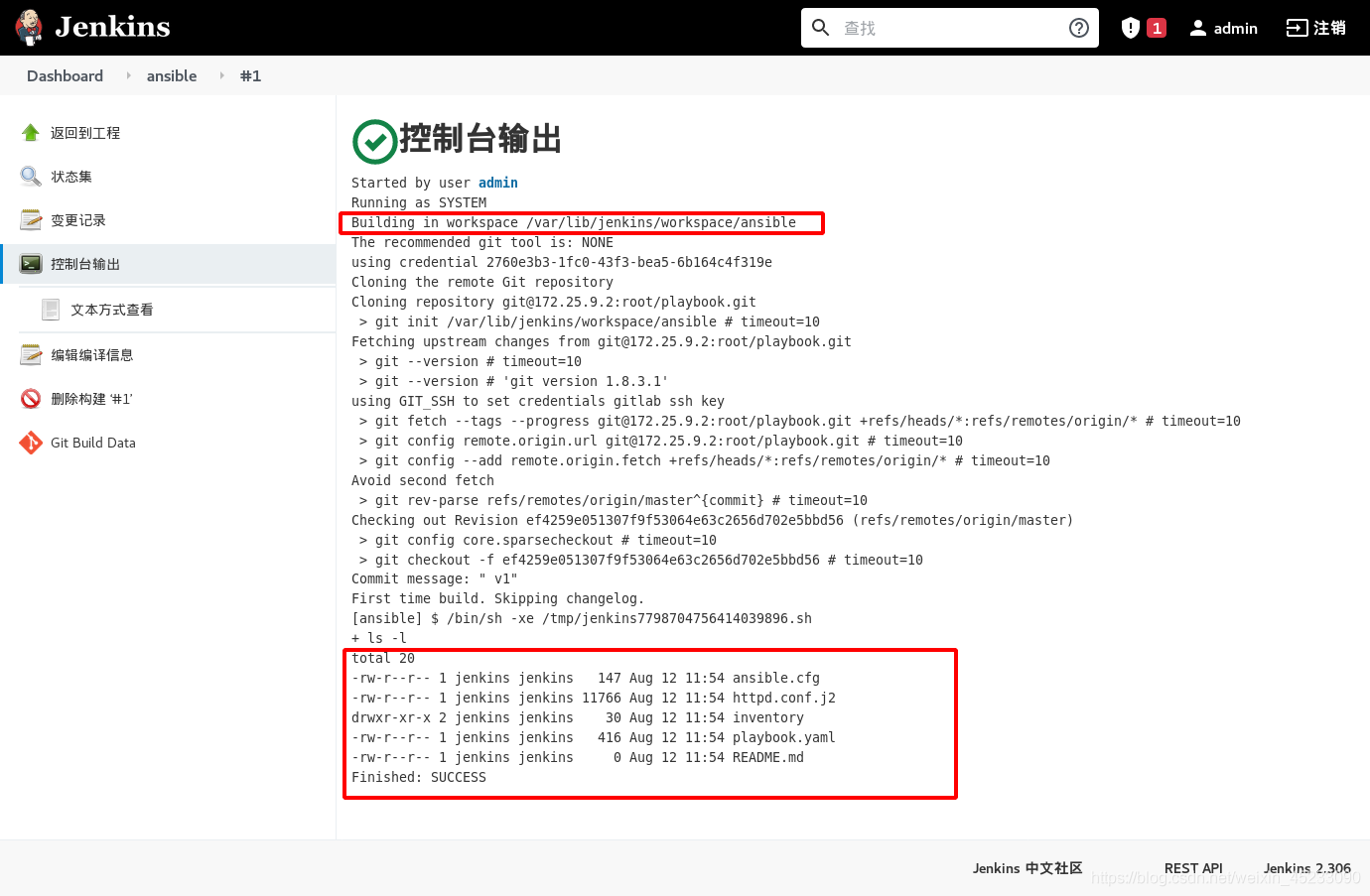Click the change log notepad icon
The image size is (1370, 896).
tap(31, 220)
